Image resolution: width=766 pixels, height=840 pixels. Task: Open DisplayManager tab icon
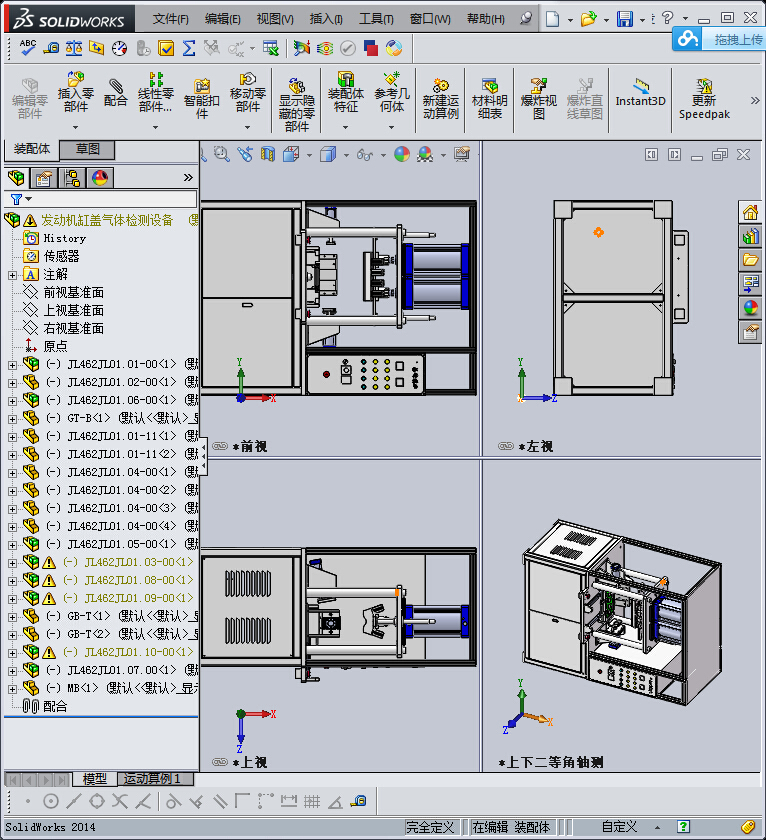(x=100, y=177)
